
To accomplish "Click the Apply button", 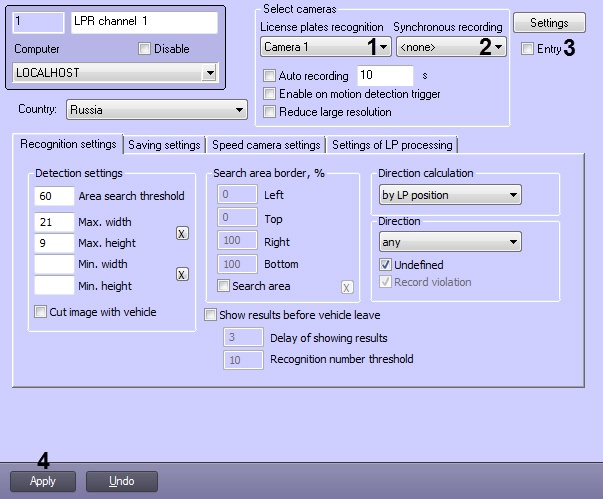I will (42, 481).
